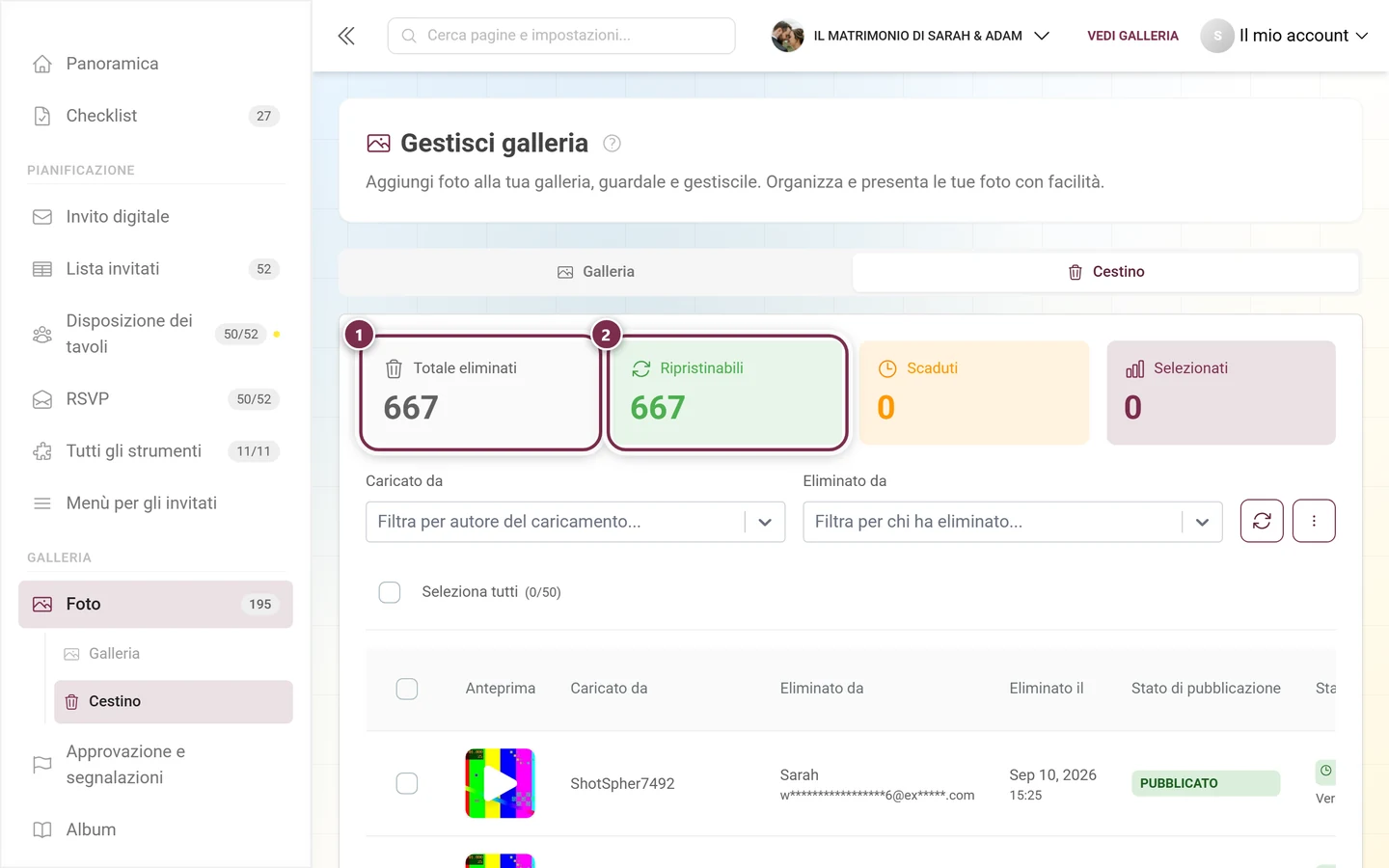The image size is (1389, 868).
Task: Click the refresh icon button next to filters
Action: coord(1262,521)
